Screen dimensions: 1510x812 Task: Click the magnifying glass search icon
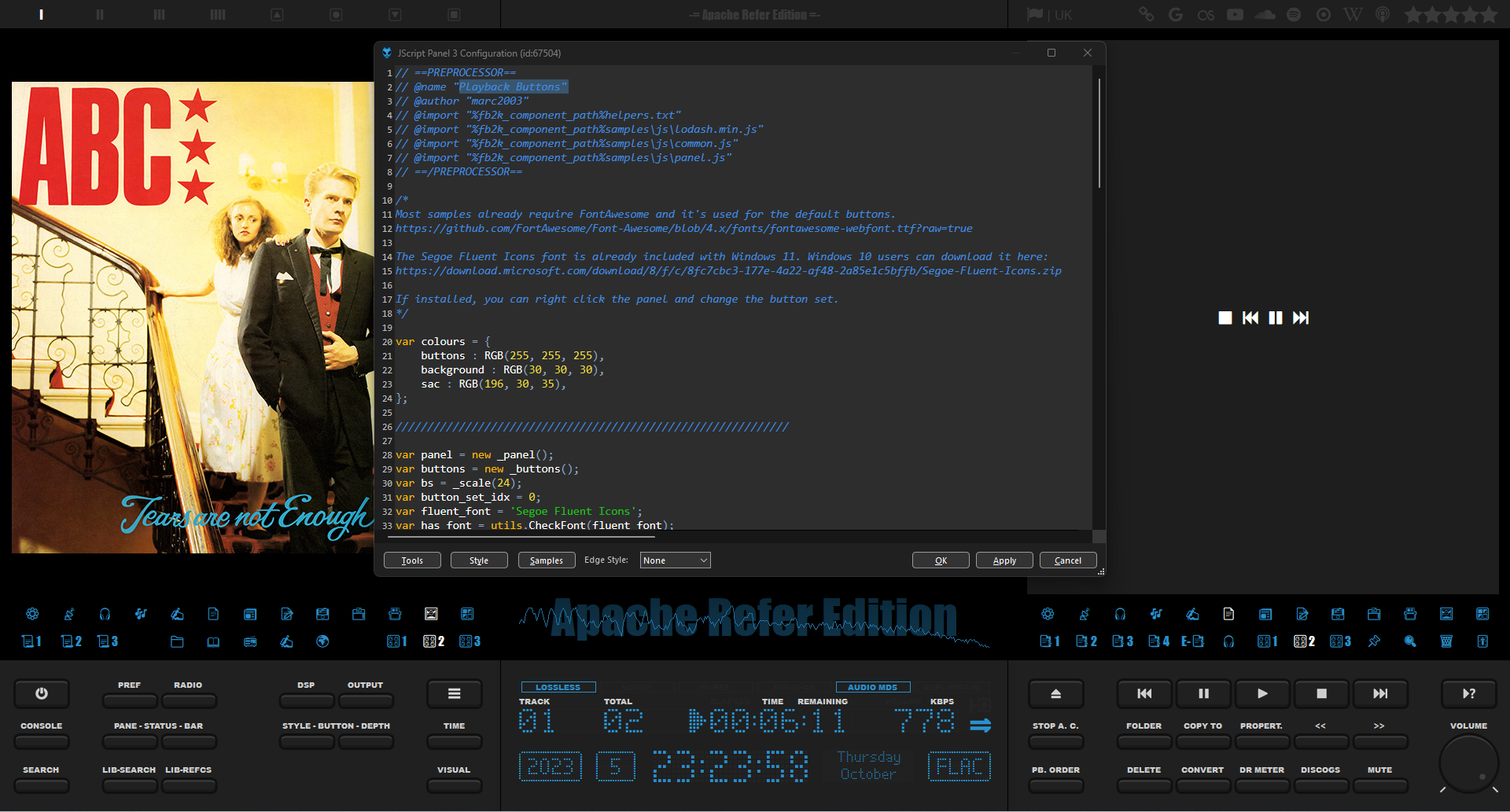pos(1410,641)
